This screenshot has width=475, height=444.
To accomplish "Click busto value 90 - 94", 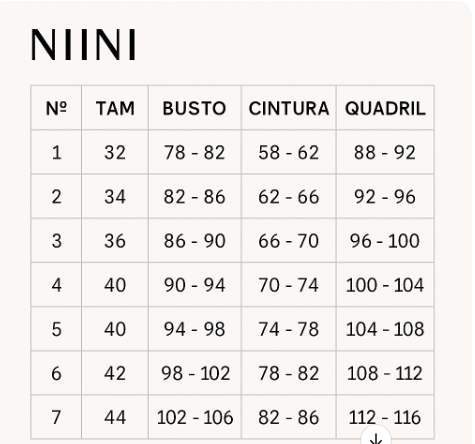I will [195, 285].
